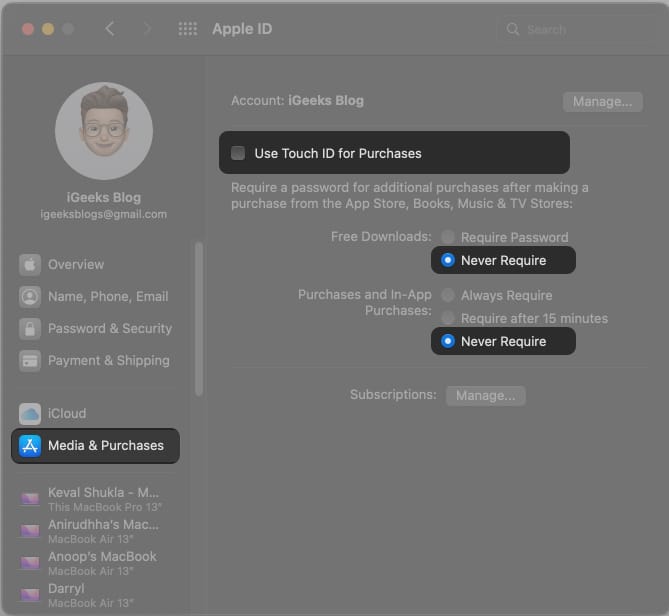The image size is (669, 616).
Task: Enable Use Touch ID for Purchases checkbox
Action: pos(238,153)
